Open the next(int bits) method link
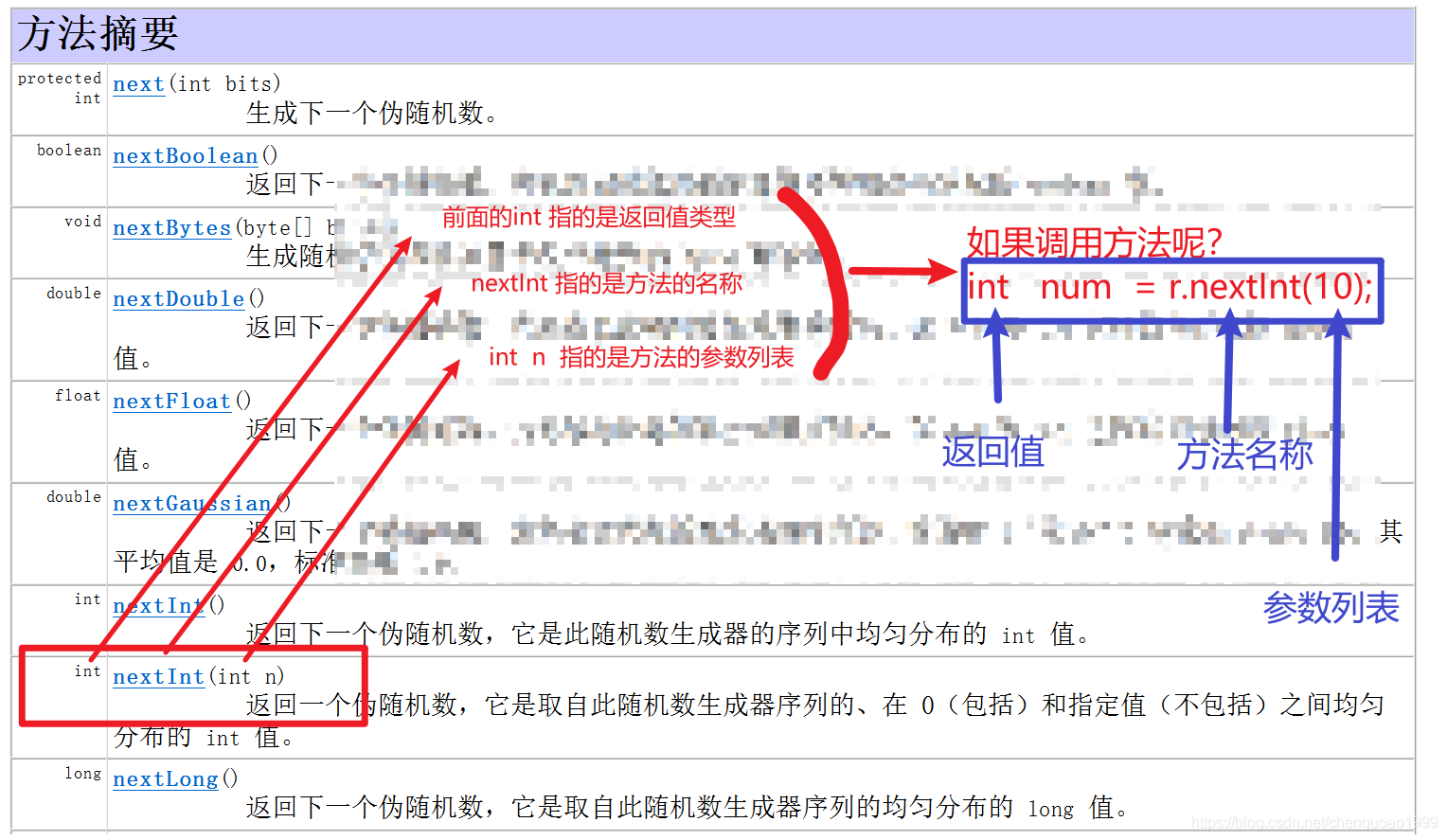1447x840 pixels. tap(138, 84)
